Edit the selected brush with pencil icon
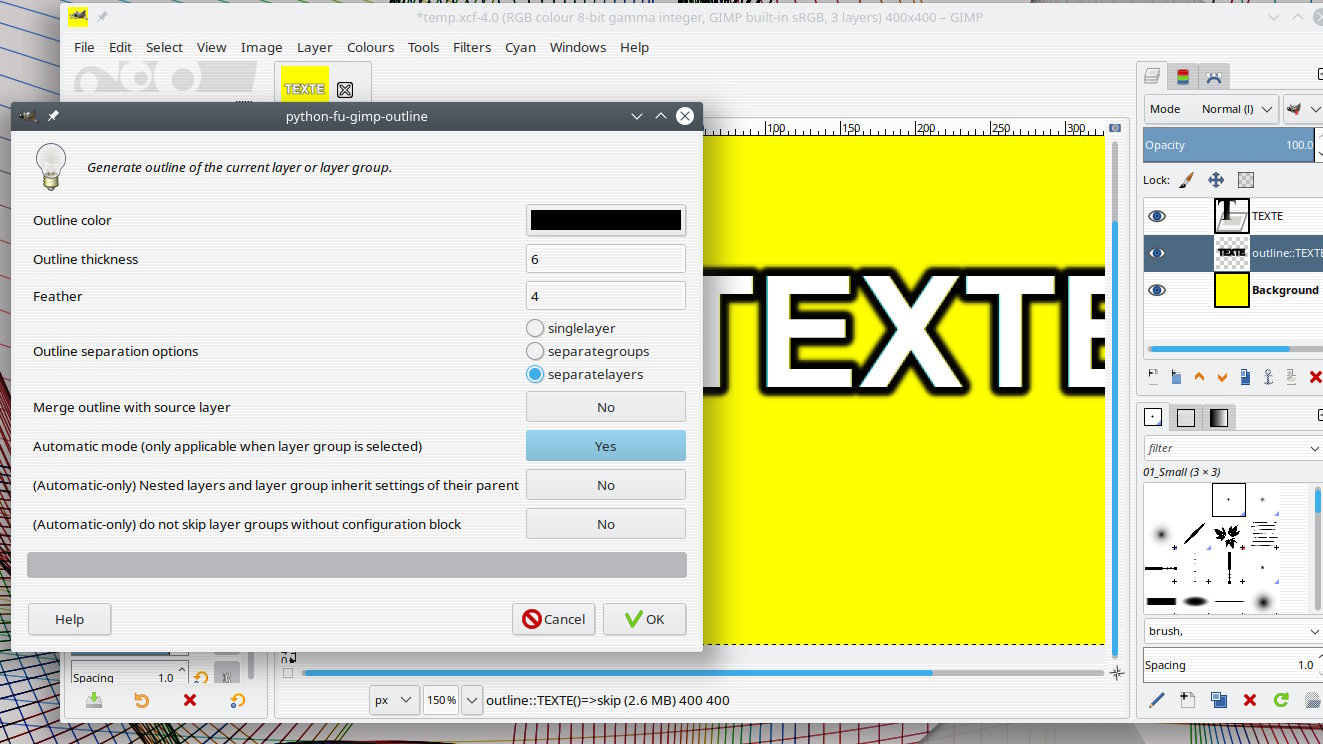Viewport: 1323px width, 744px height. tap(1157, 700)
